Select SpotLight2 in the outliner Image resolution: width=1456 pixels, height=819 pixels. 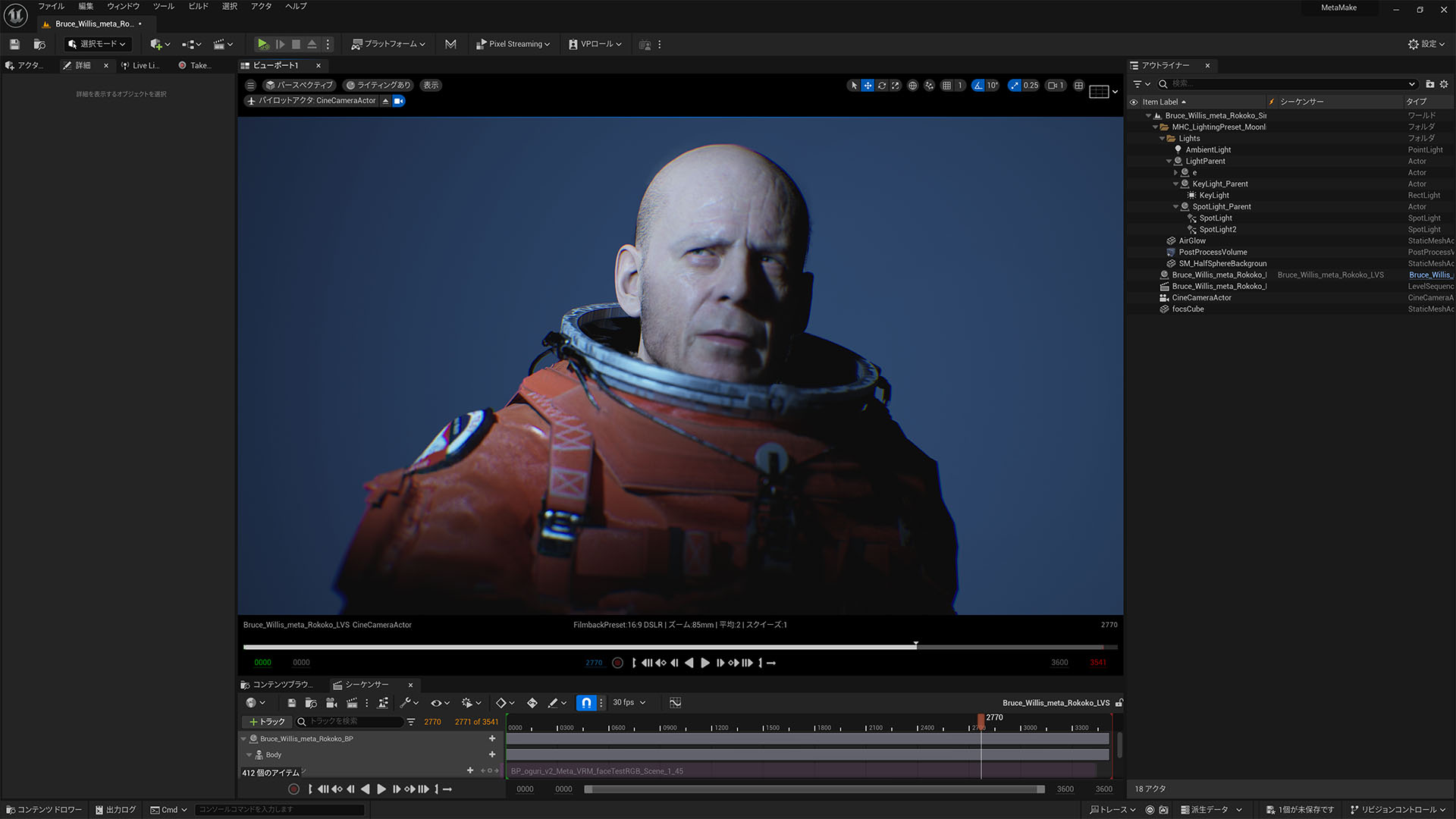tap(1218, 230)
